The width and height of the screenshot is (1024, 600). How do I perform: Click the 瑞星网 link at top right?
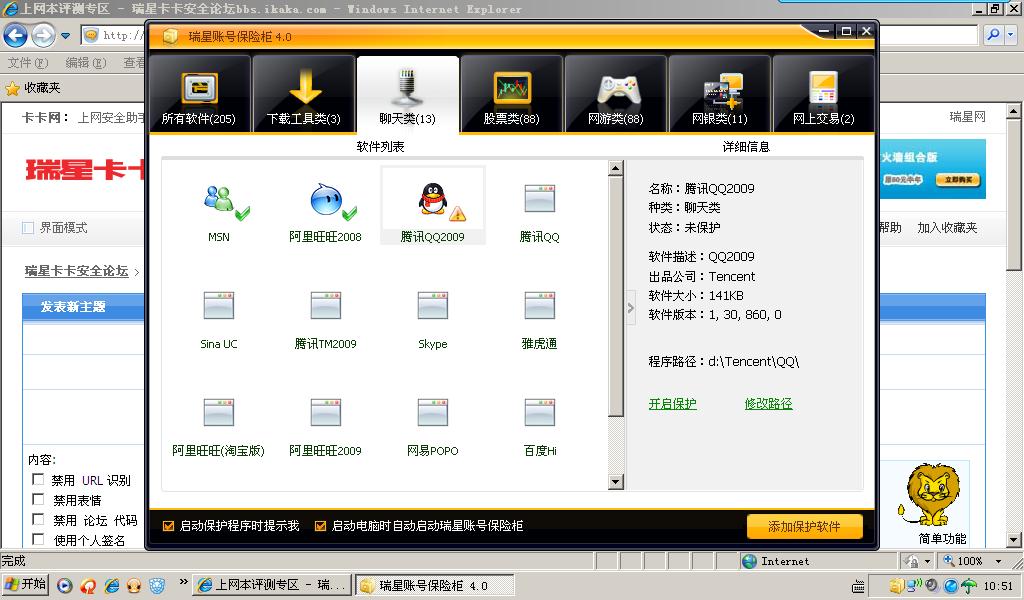(x=967, y=117)
